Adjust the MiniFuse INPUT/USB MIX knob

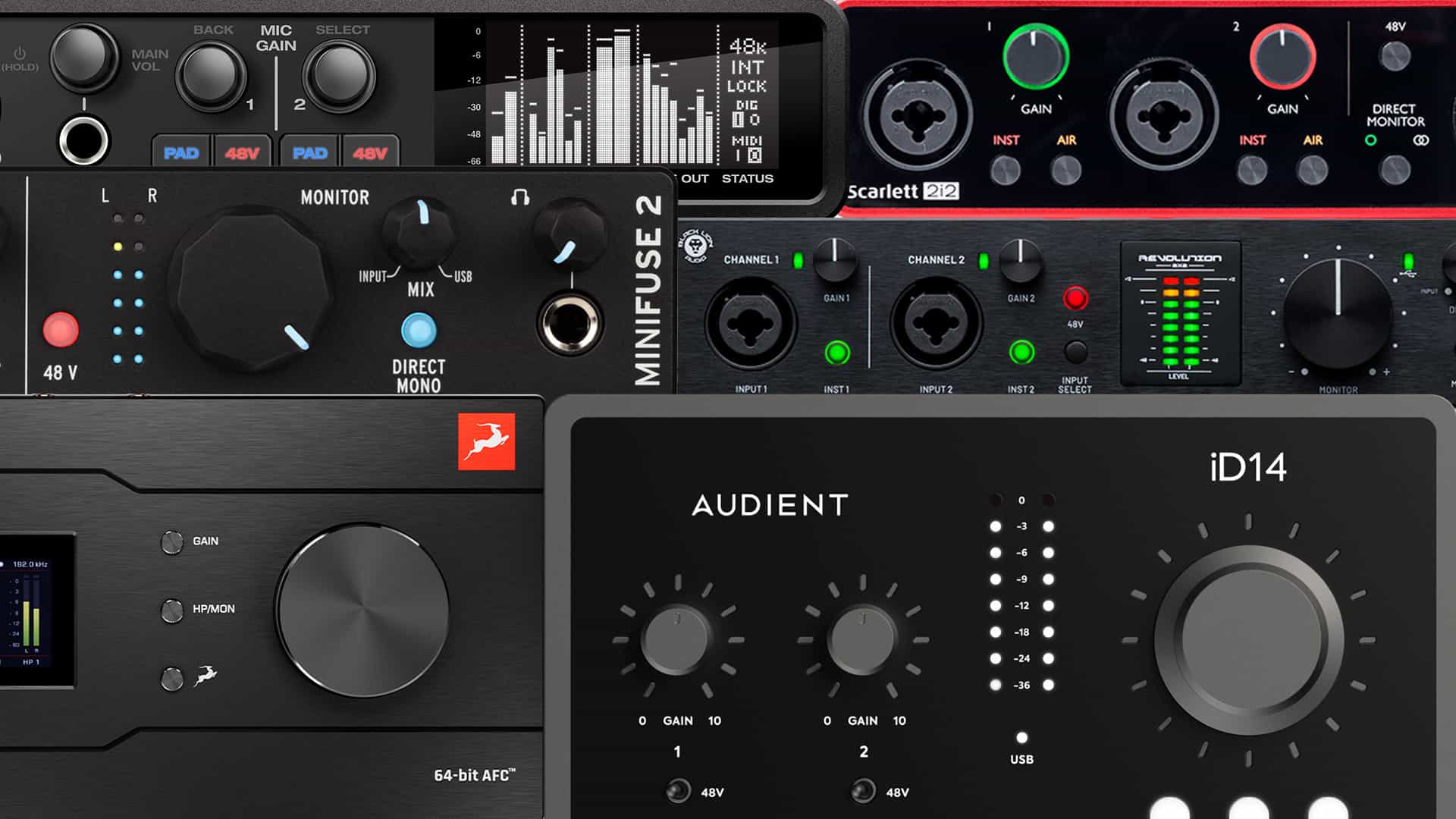click(419, 232)
